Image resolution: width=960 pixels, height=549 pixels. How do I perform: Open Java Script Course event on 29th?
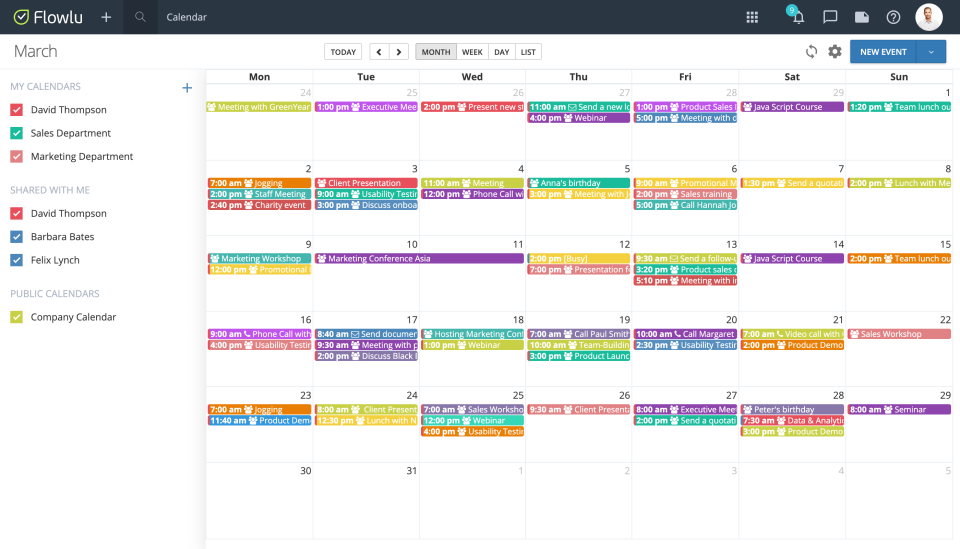tap(792, 106)
